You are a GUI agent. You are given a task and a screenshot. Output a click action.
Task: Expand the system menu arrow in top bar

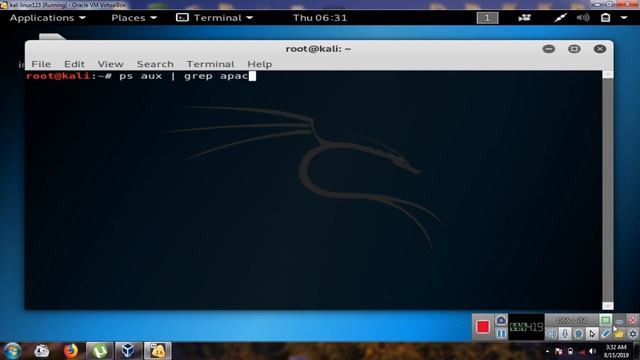click(624, 18)
